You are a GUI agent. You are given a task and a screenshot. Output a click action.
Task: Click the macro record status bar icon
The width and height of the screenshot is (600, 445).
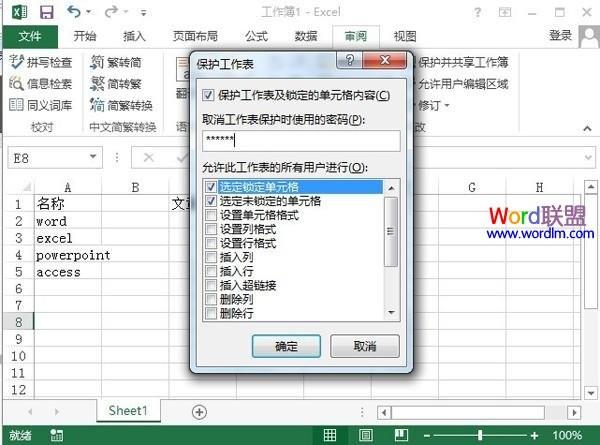[57, 435]
